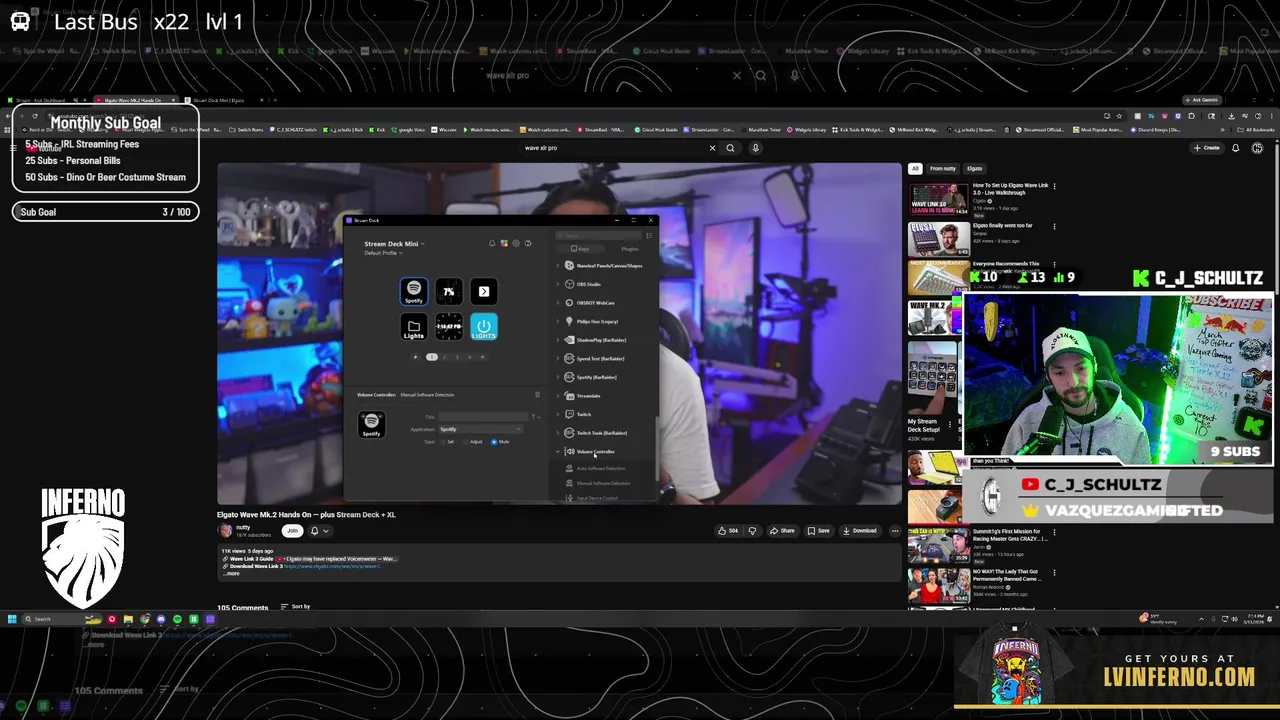Select the clock key in Stream Deck
This screenshot has width=1280, height=720.
click(x=449, y=326)
